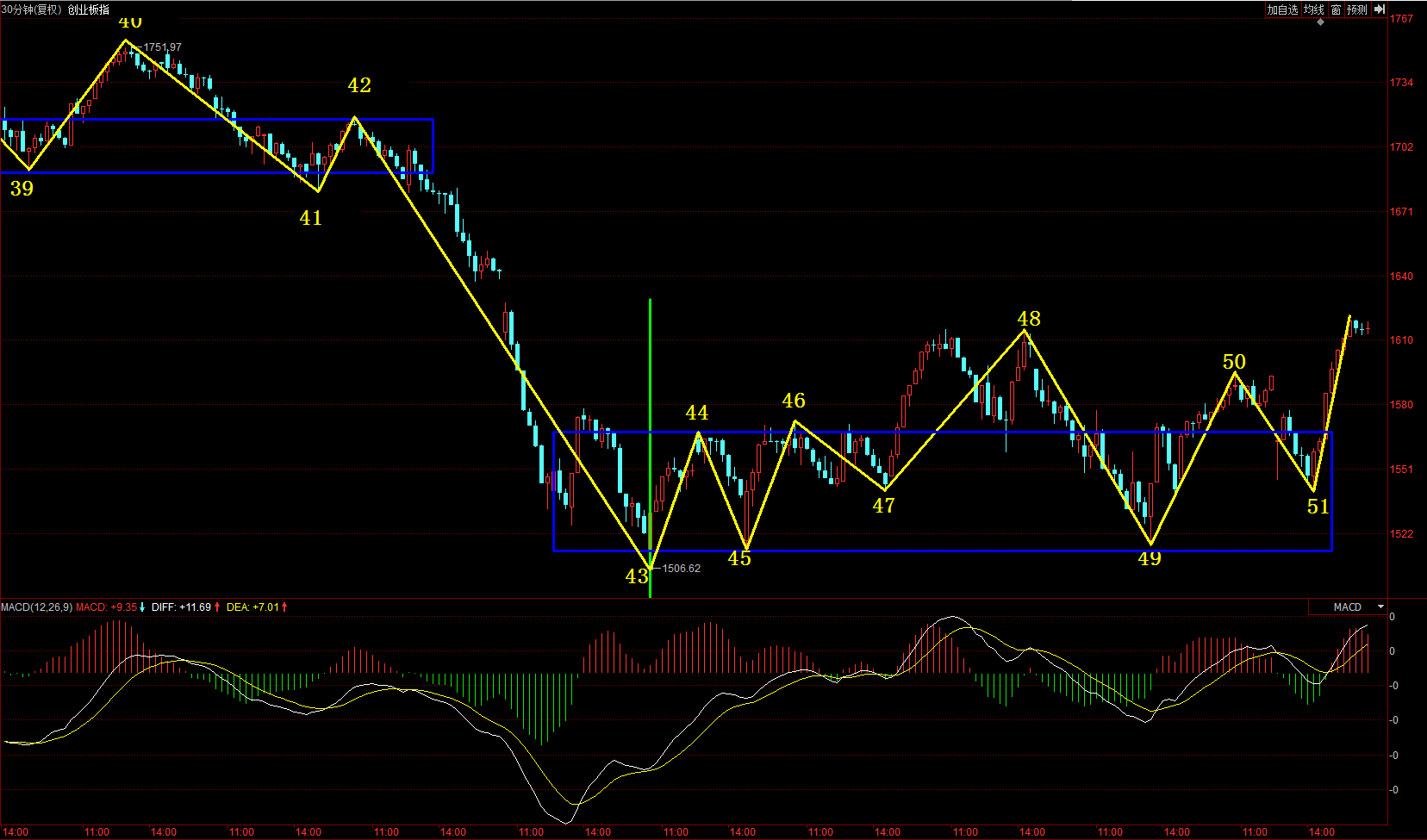The image size is (1427, 840).
Task: Click the 1767 price axis label
Action: [1401, 19]
